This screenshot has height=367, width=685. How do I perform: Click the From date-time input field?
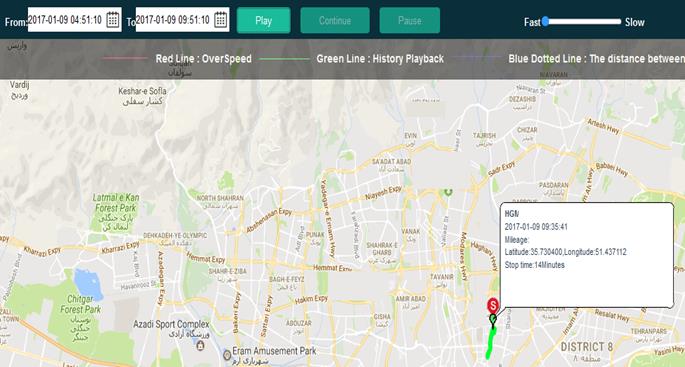tap(75, 20)
